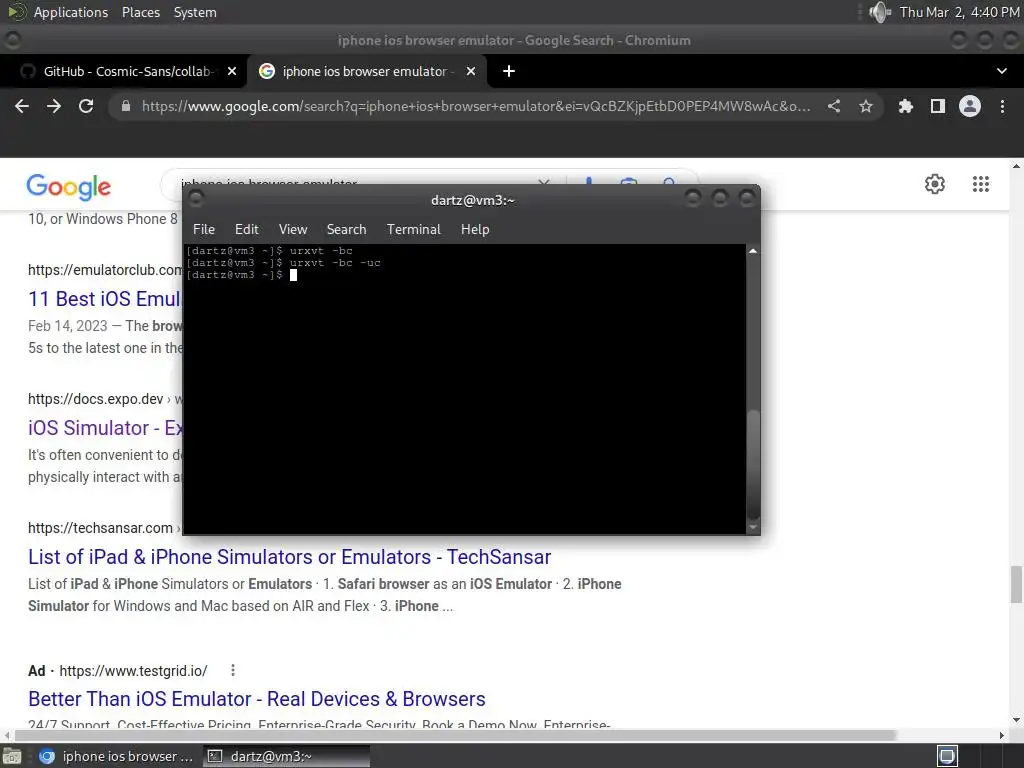Image resolution: width=1024 pixels, height=768 pixels.
Task: Click volume speaker icon in top panel
Action: click(880, 12)
